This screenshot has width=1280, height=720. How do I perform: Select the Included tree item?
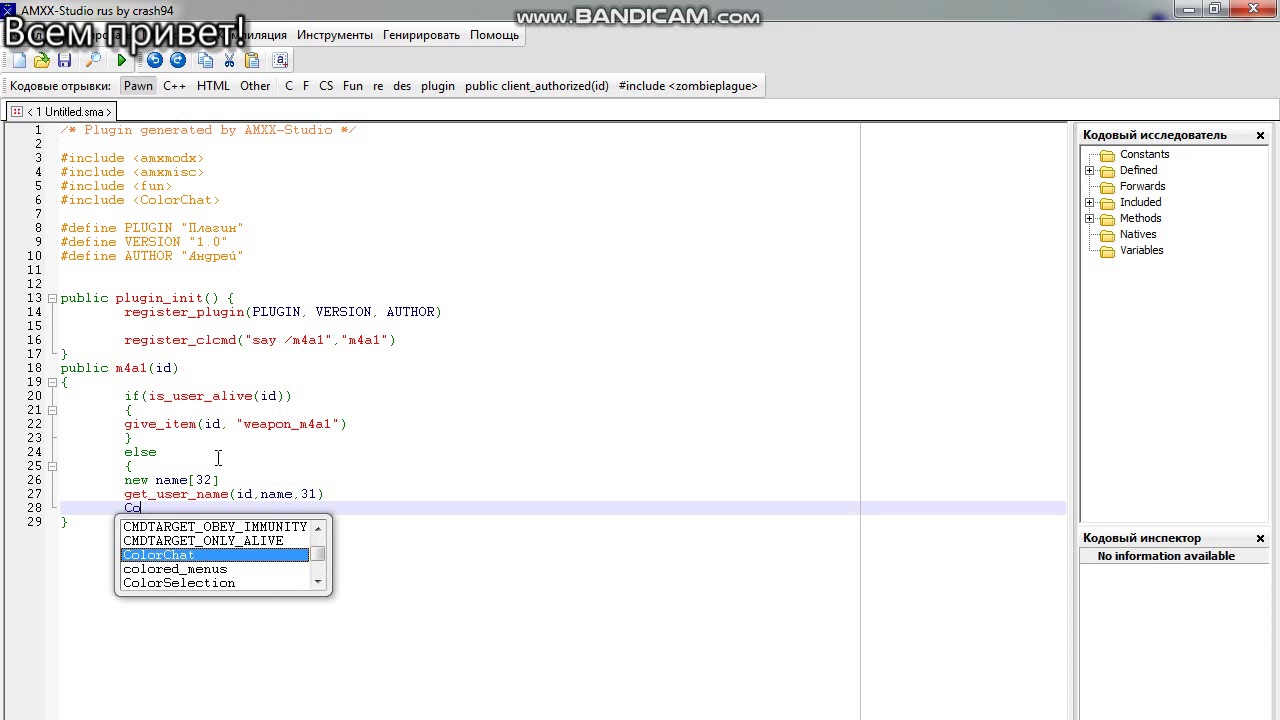click(1140, 203)
